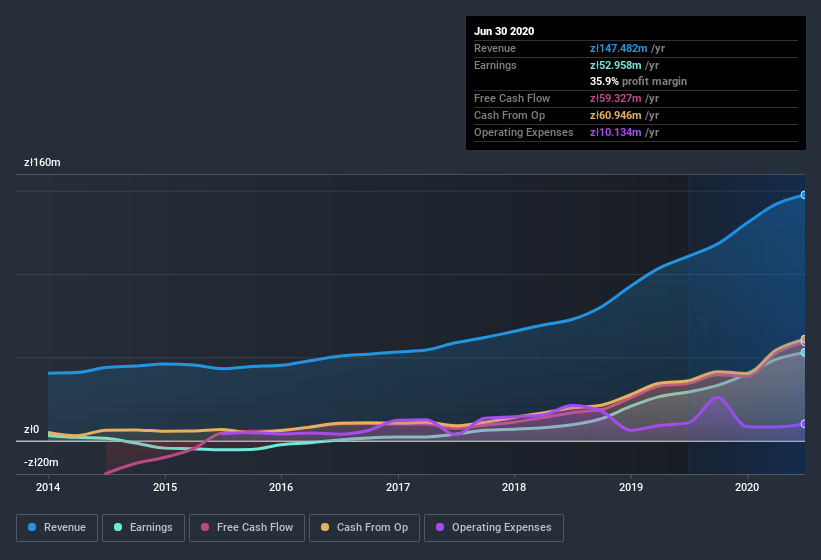
Task: Click the zł52.958m earnings value
Action: (616, 65)
